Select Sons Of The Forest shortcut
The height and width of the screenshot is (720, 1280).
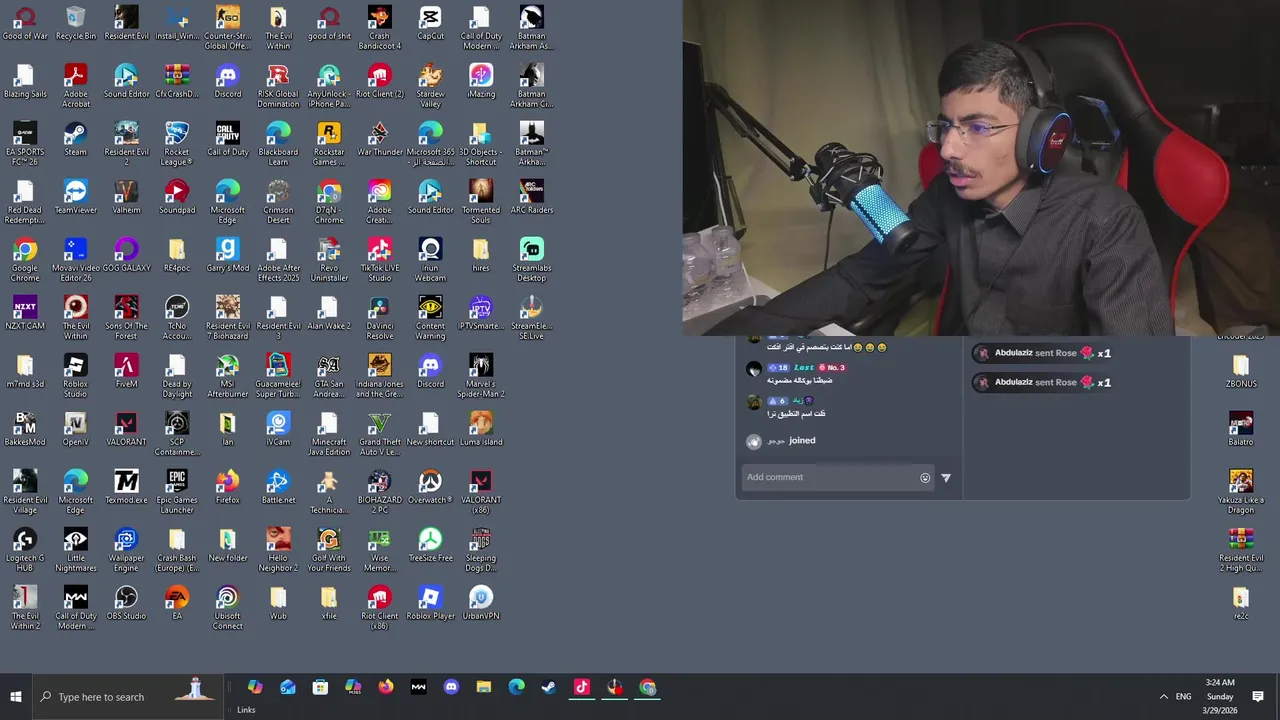click(126, 318)
